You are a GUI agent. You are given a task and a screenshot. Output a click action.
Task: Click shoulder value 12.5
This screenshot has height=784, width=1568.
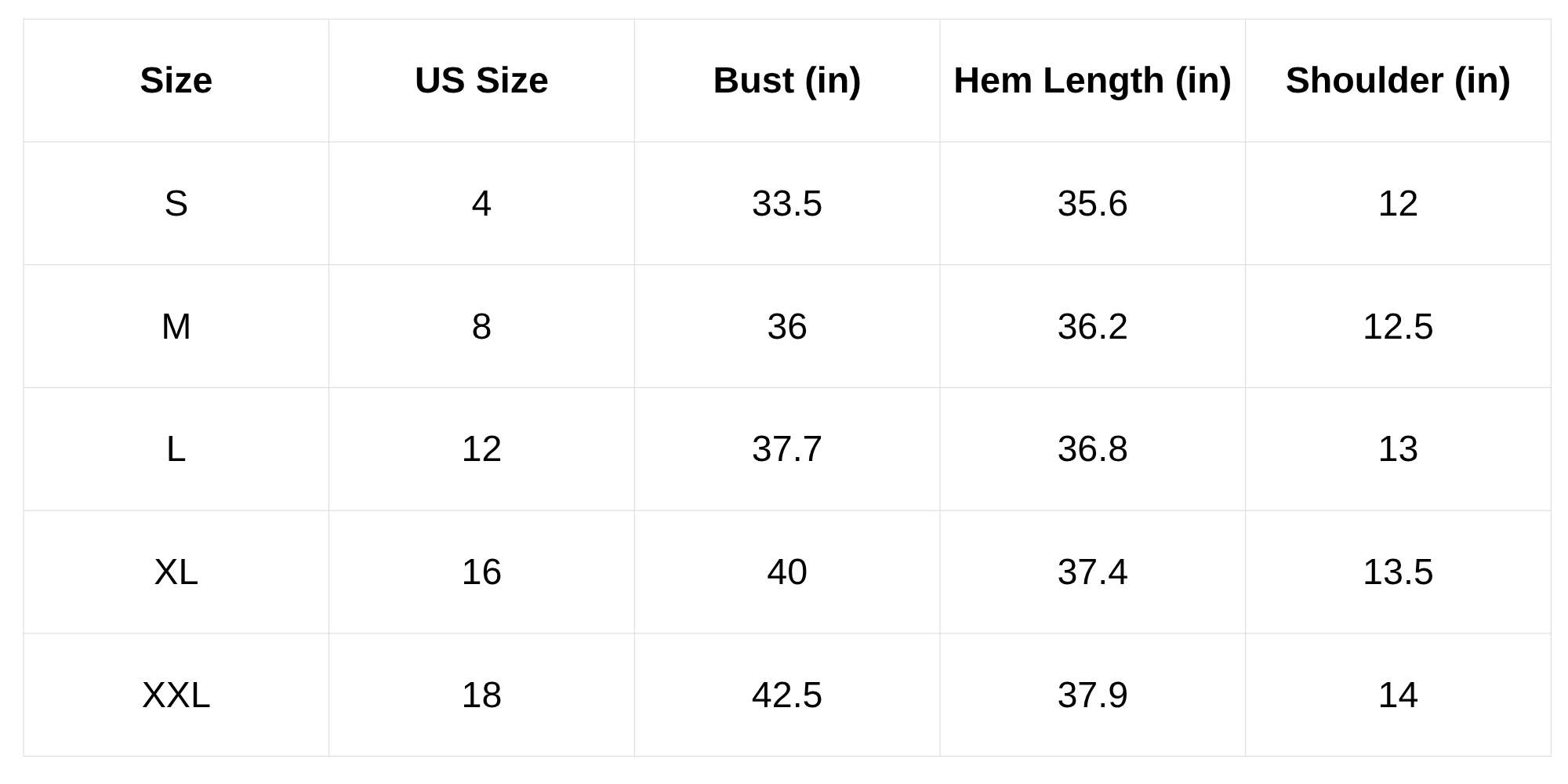pos(1398,327)
